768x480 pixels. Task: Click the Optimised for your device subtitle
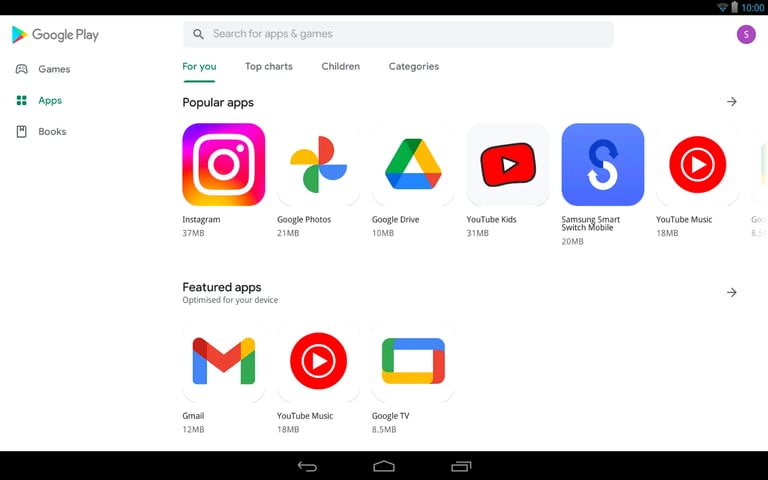click(x=230, y=300)
